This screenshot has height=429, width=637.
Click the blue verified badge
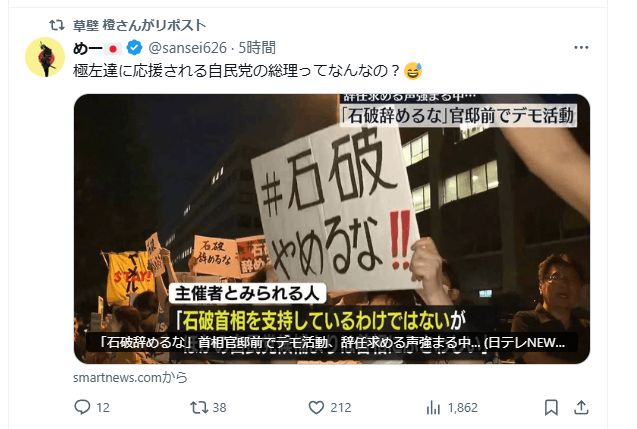[134, 48]
